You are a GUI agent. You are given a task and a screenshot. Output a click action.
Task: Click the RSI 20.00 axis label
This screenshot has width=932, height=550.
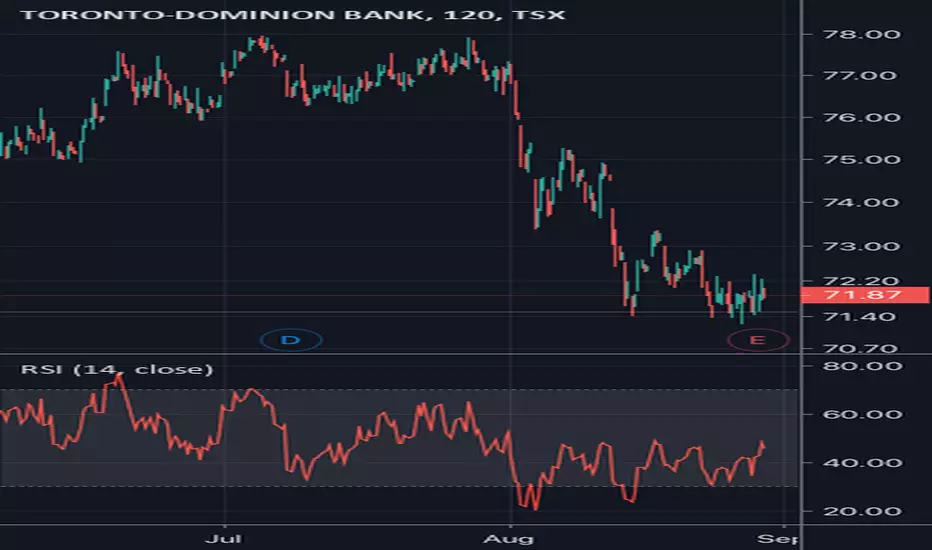tap(862, 511)
